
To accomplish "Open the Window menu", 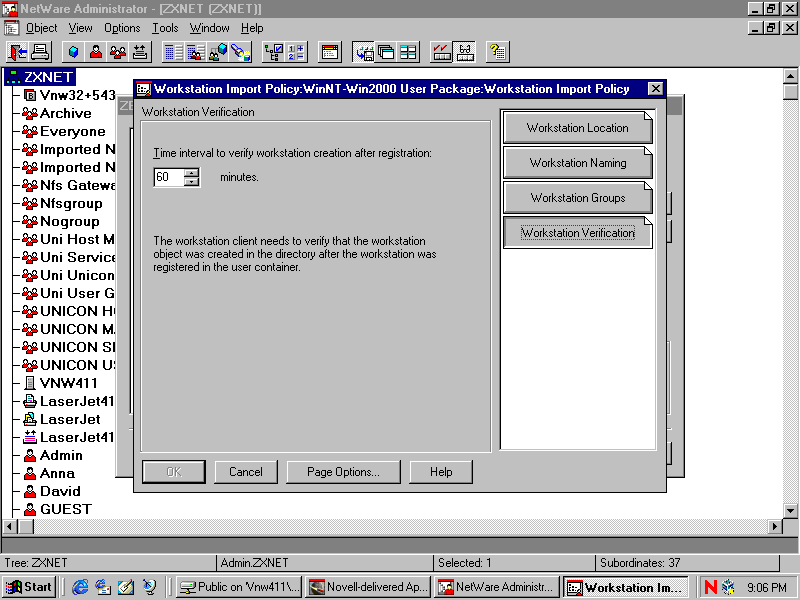I will (209, 28).
